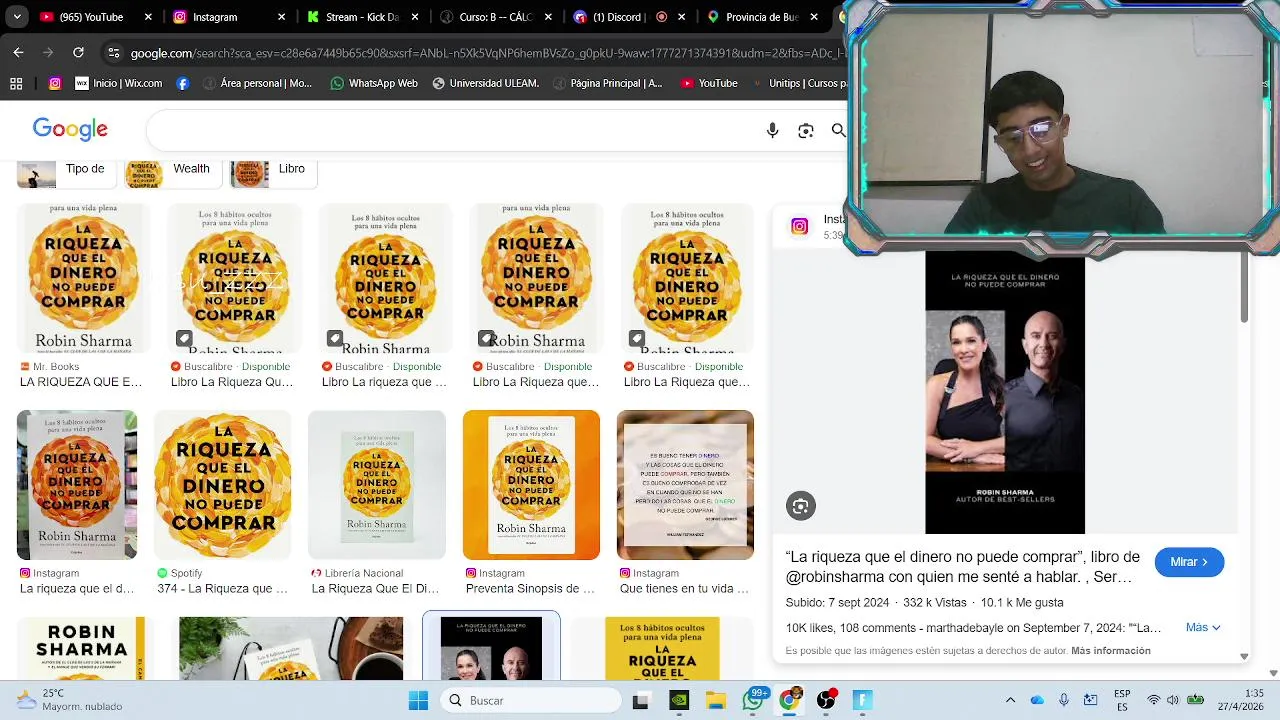This screenshot has width=1280, height=720.
Task: Reload the page with refresh icon
Action: (78, 53)
